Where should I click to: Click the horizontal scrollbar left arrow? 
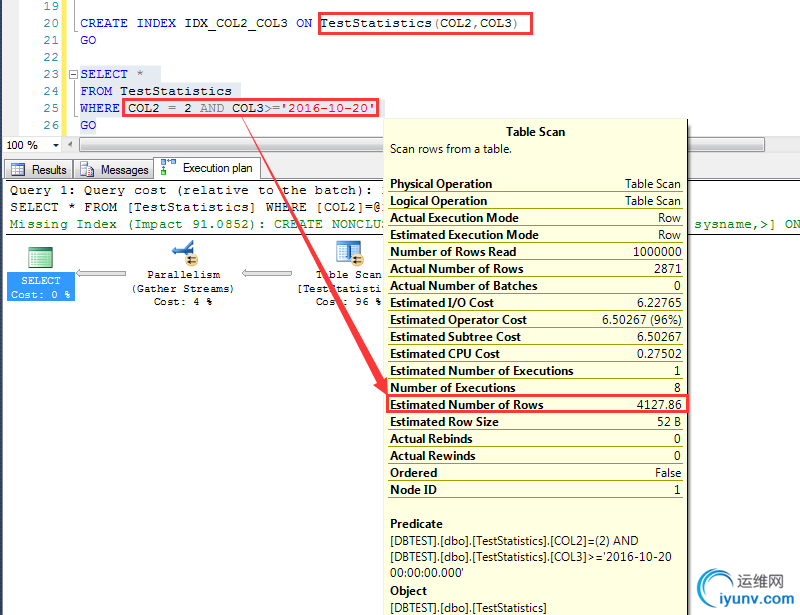tap(70, 145)
